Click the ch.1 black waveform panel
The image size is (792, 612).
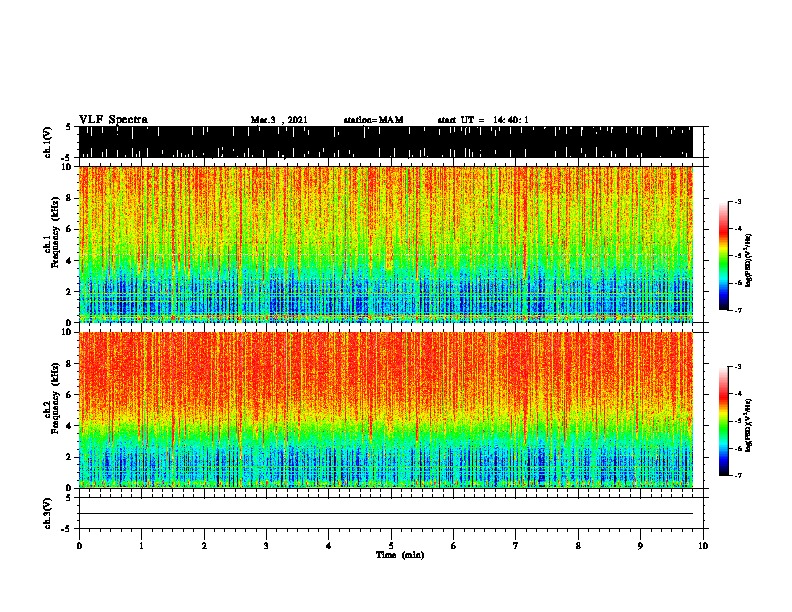coord(386,142)
